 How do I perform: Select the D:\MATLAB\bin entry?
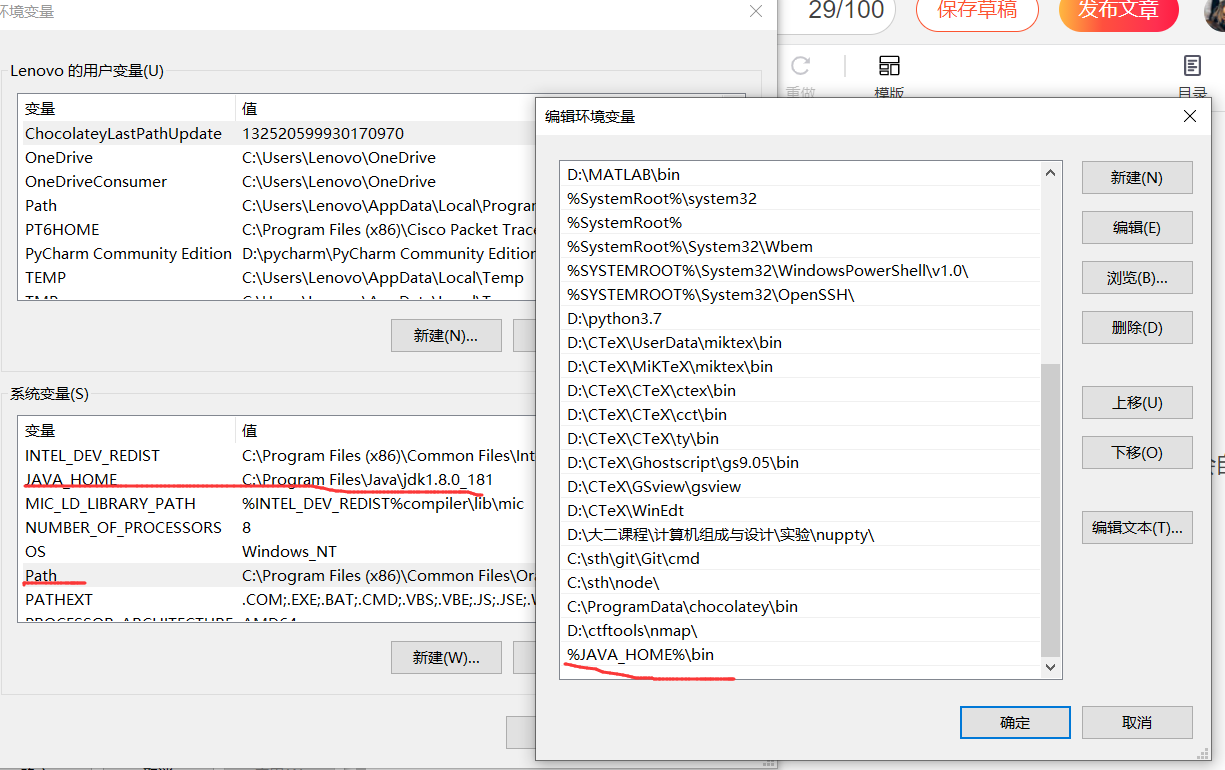[801, 174]
